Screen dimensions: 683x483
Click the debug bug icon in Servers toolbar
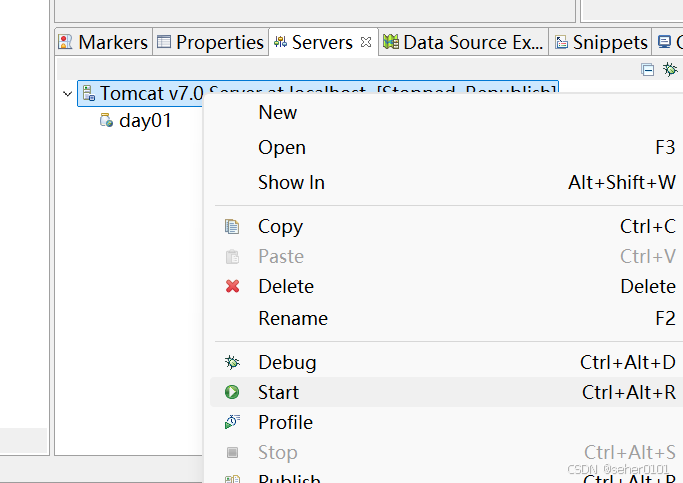[670, 69]
